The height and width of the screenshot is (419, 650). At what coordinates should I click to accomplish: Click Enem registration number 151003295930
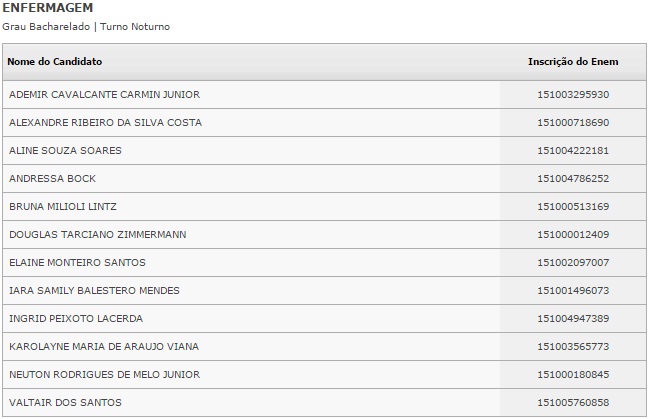[573, 95]
